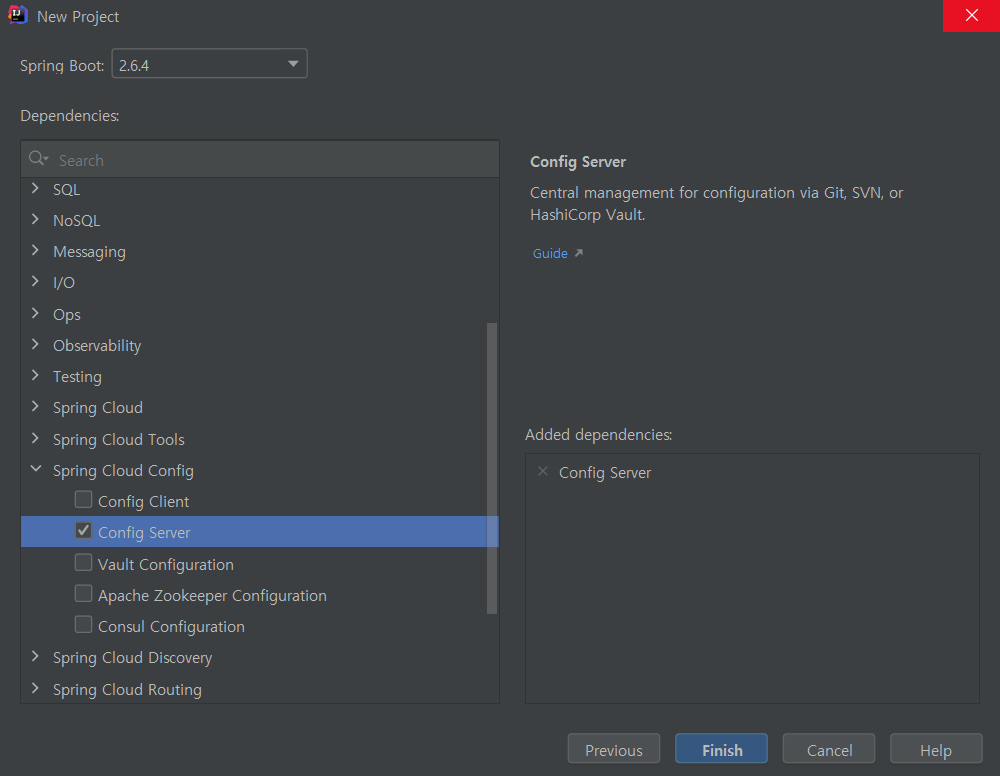The height and width of the screenshot is (776, 1000).
Task: Click the Previous button
Action: click(614, 749)
